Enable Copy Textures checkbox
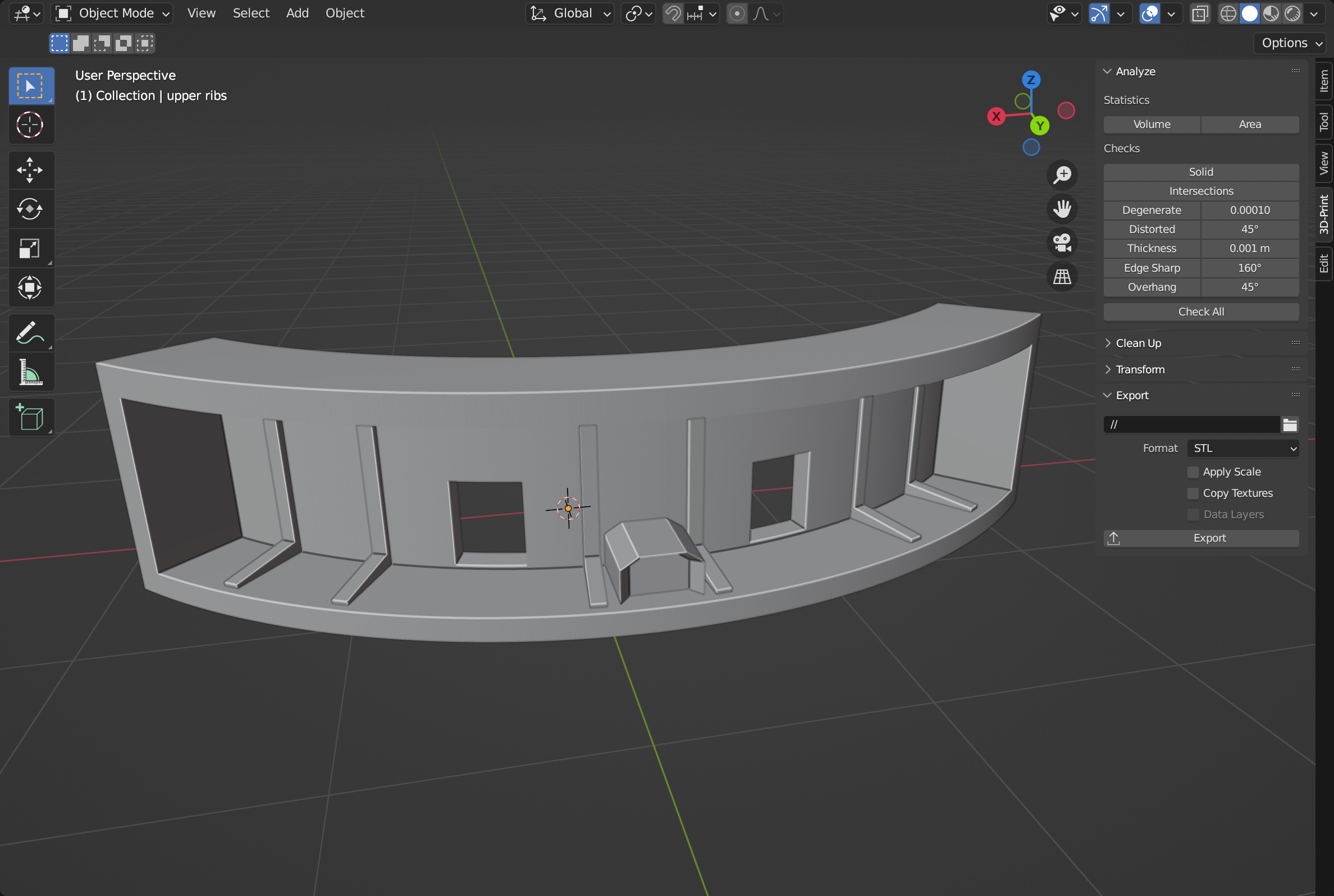 1193,493
